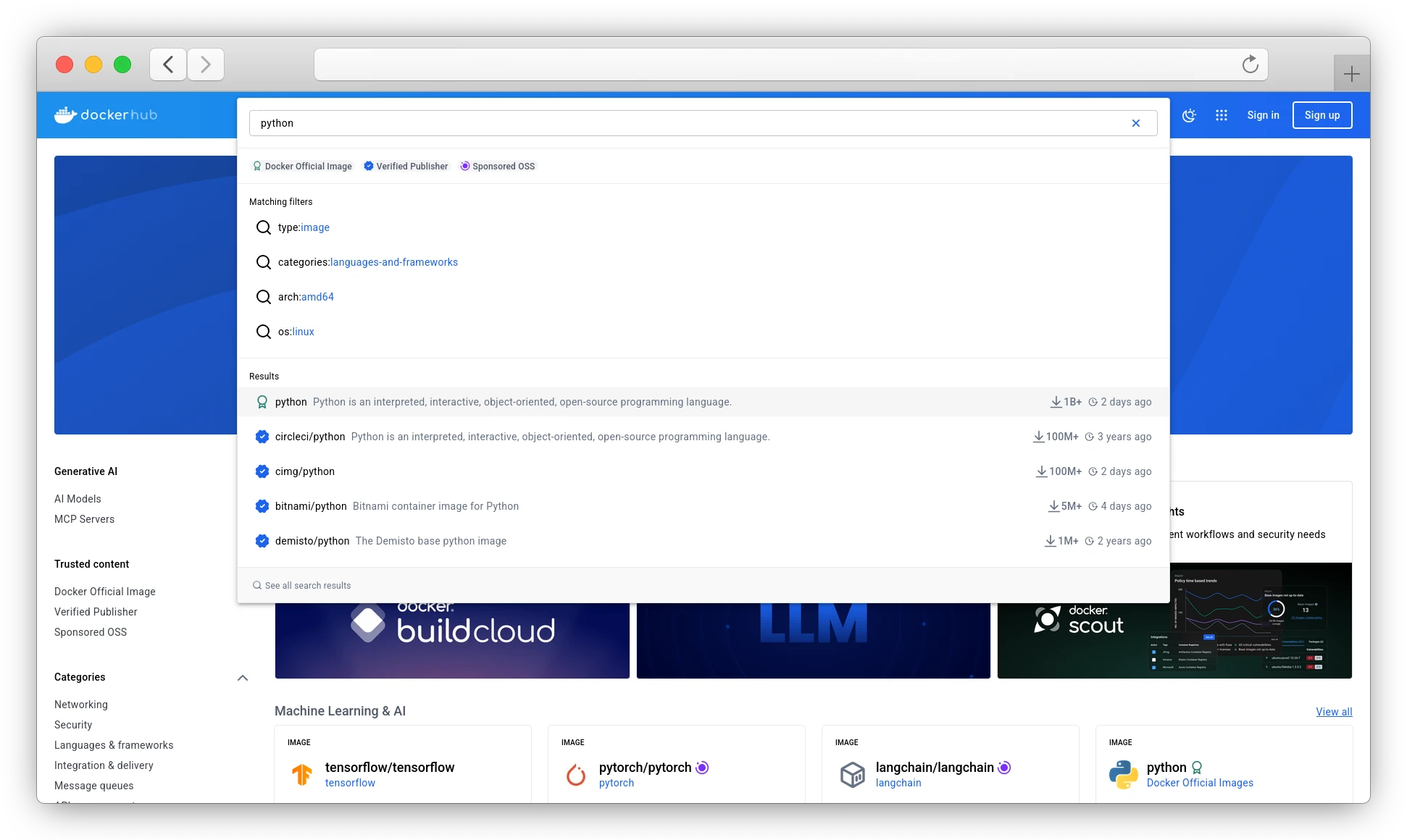Select Security under Categories
The height and width of the screenshot is (840, 1407).
point(73,725)
